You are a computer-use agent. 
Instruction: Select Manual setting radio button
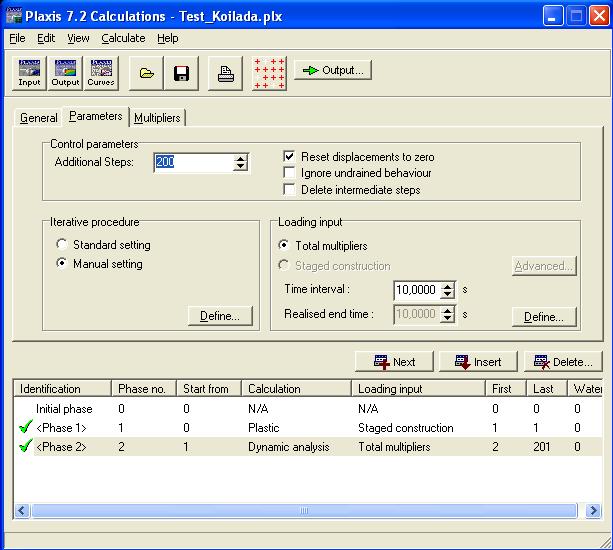61,263
